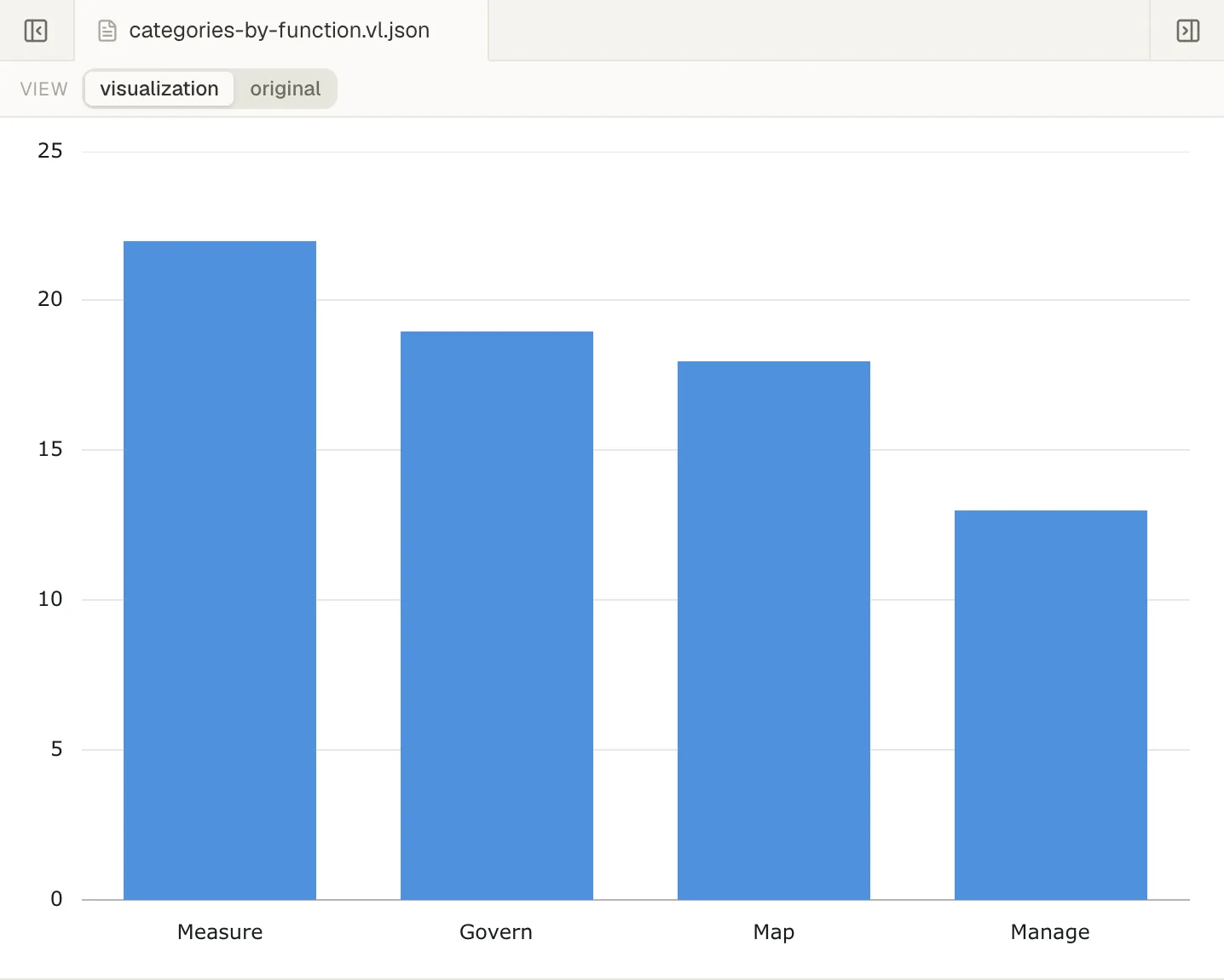Click the y-axis value 10
The image size is (1224, 980).
point(50,599)
